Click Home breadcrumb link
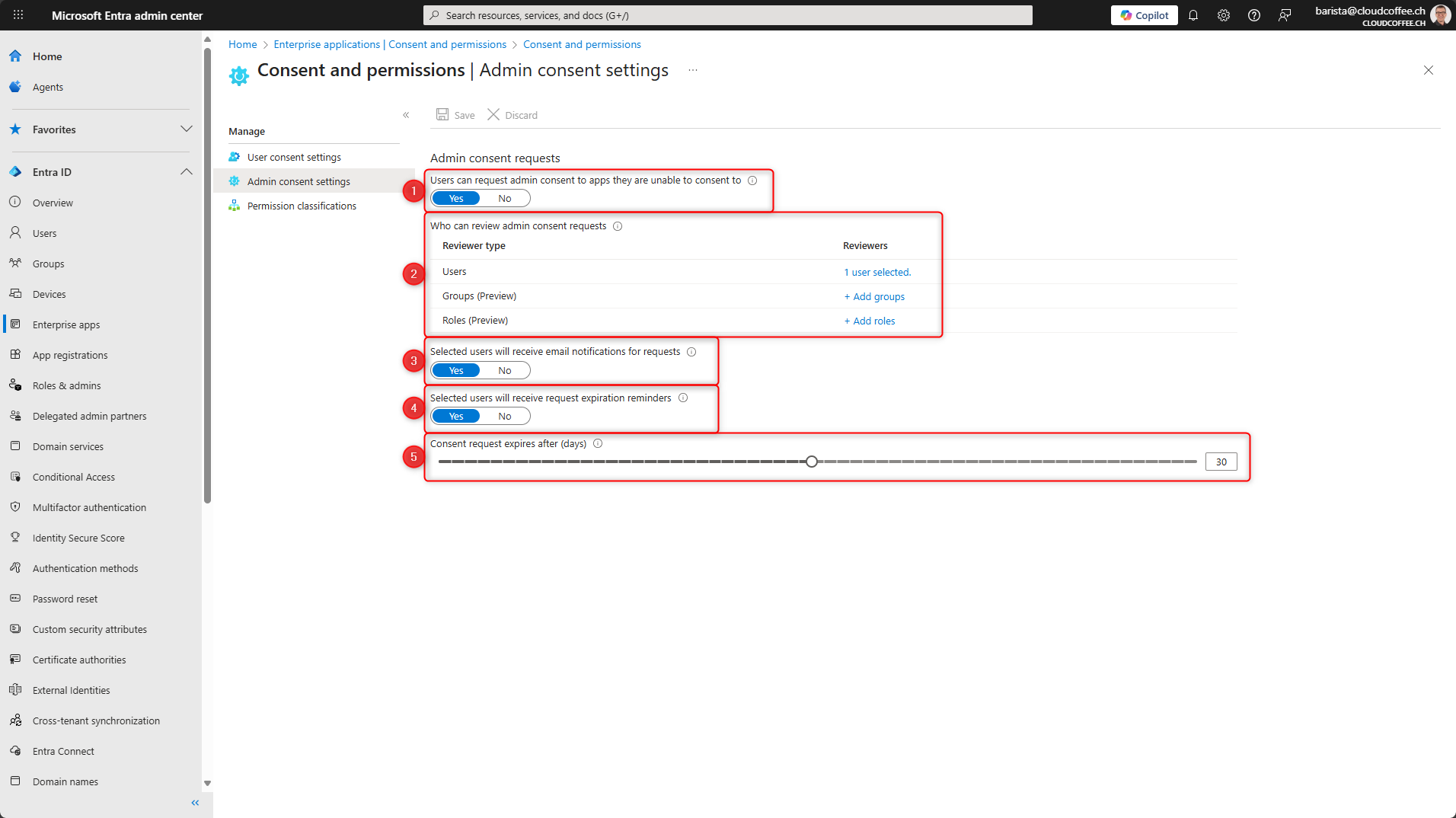The height and width of the screenshot is (818, 1456). [242, 44]
